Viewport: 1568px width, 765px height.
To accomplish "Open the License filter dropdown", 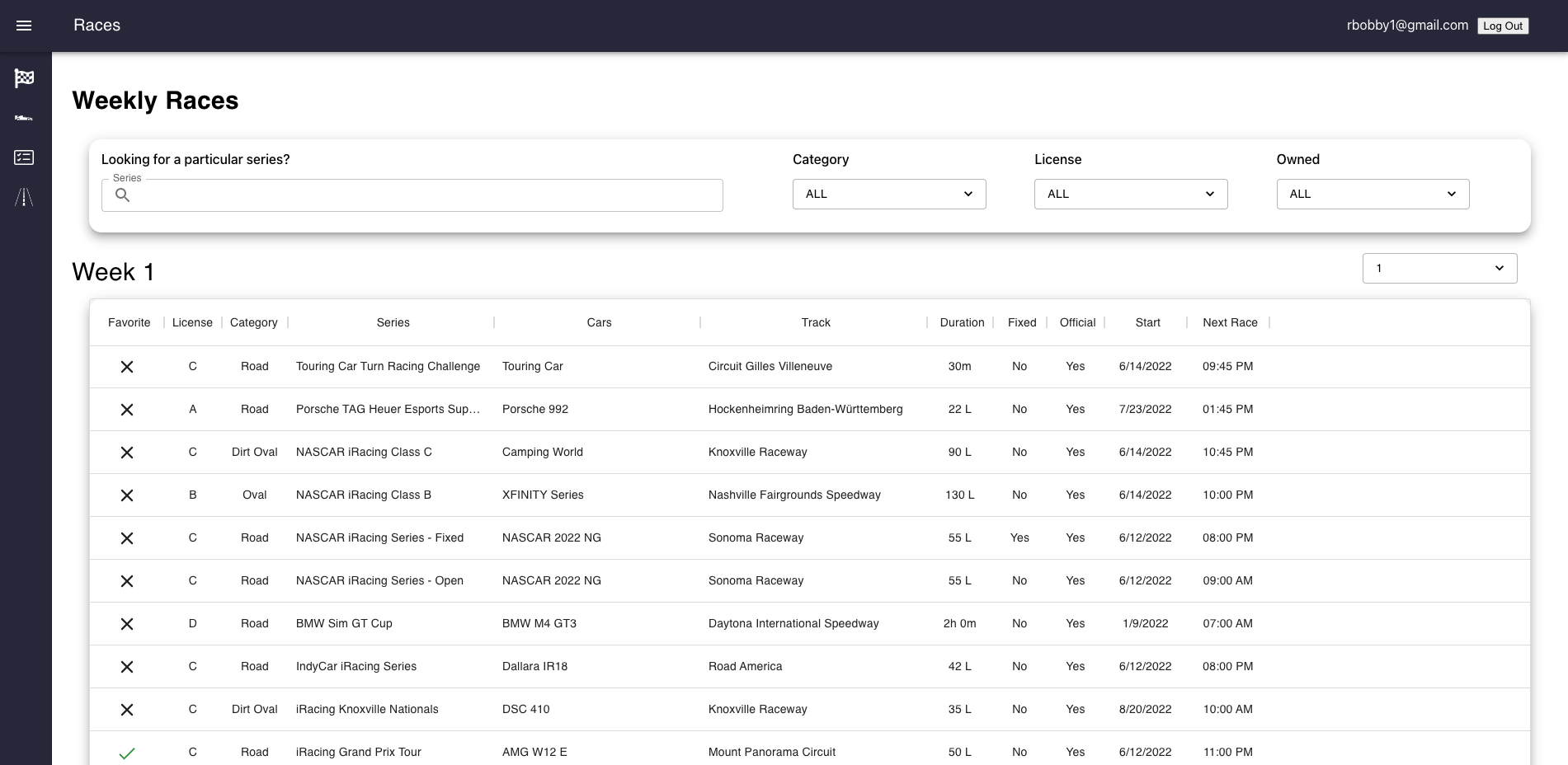I will pos(1131,194).
